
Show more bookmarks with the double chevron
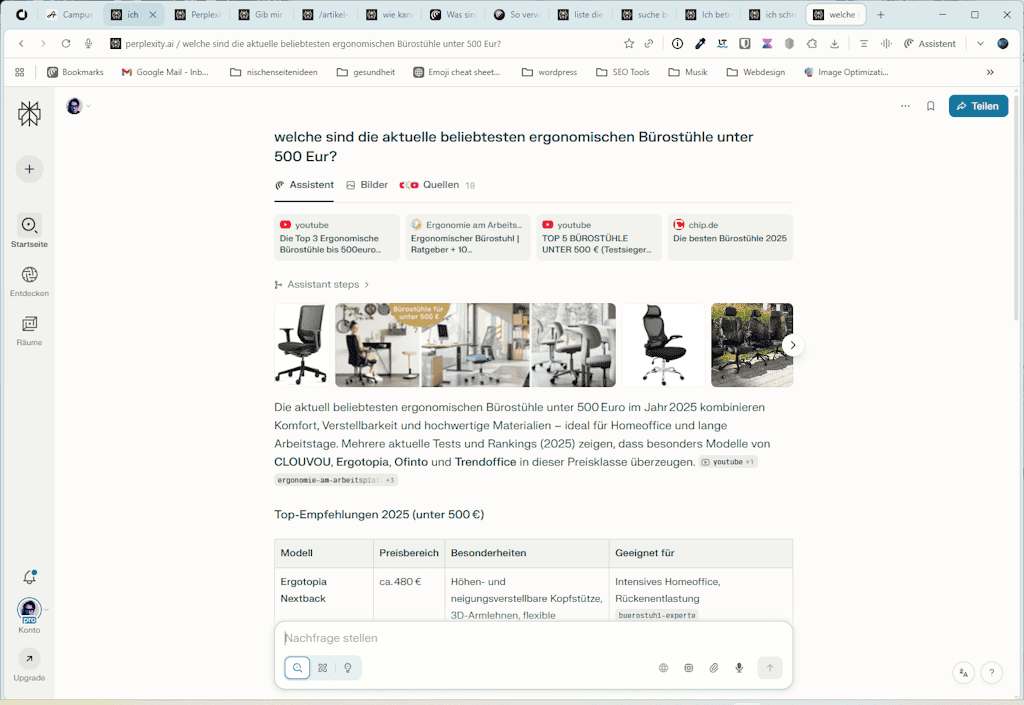tap(990, 72)
